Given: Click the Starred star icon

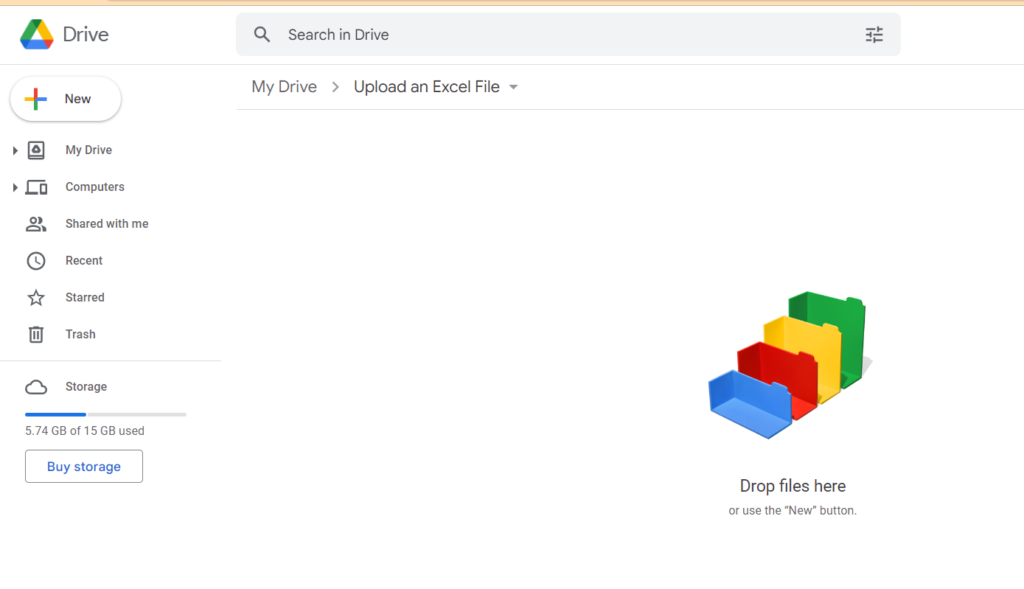Looking at the screenshot, I should pos(36,298).
